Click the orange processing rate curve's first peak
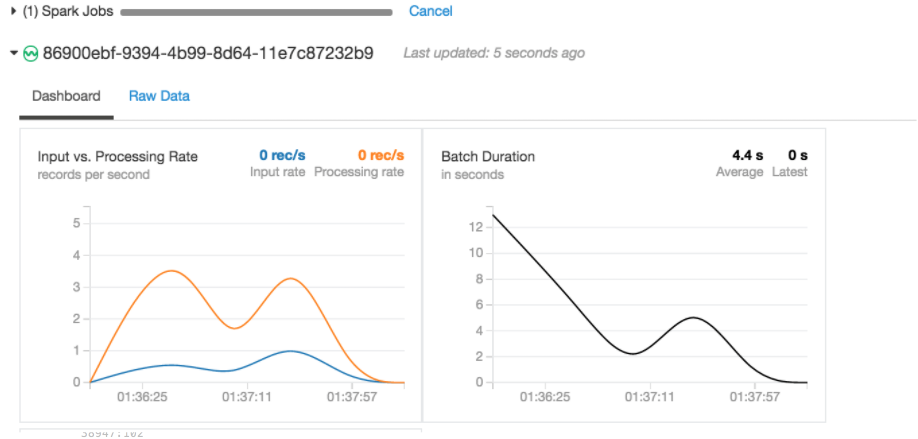The image size is (918, 439). (x=170, y=270)
